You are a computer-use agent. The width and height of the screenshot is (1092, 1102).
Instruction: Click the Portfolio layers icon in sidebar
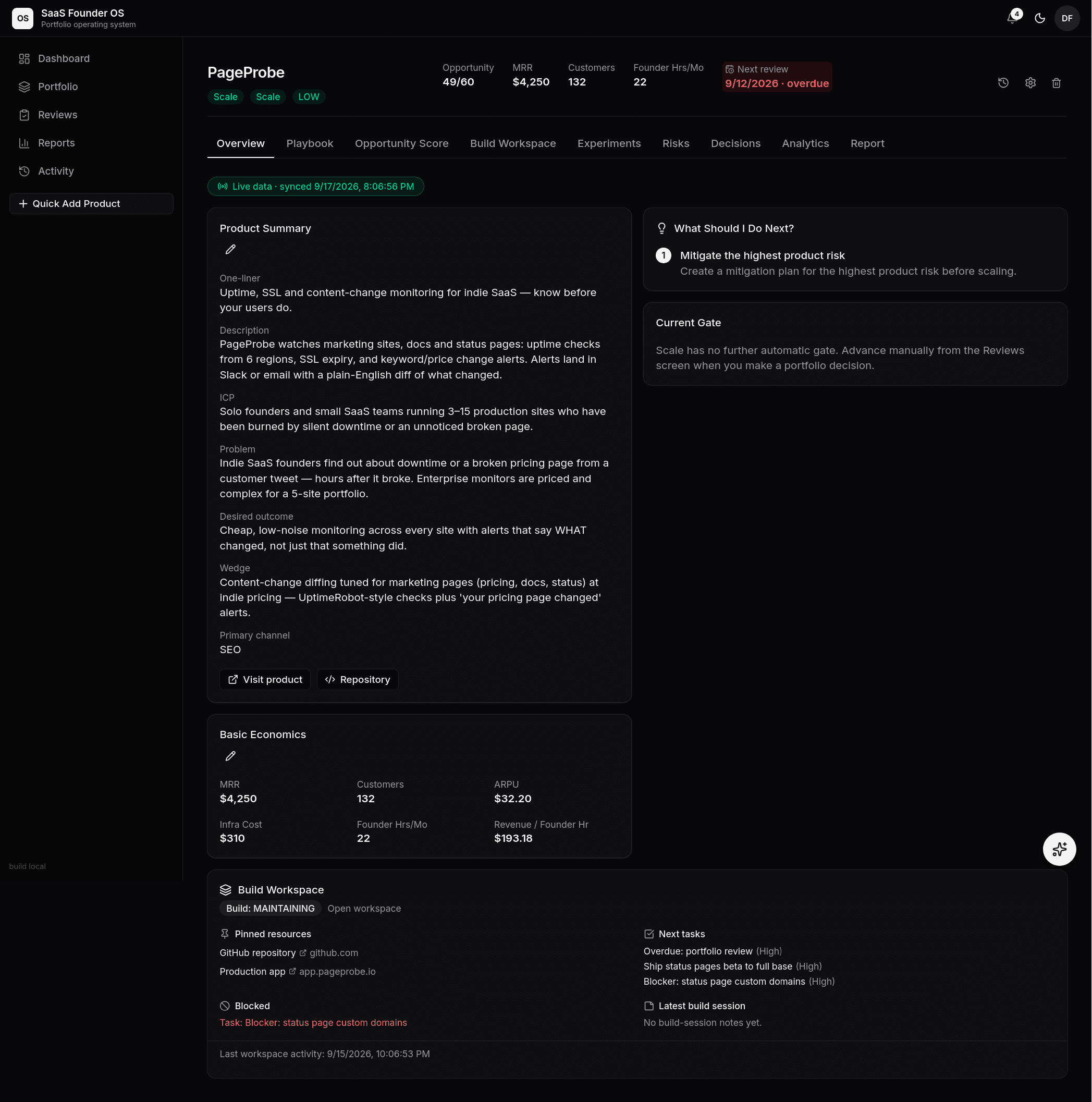[x=24, y=87]
